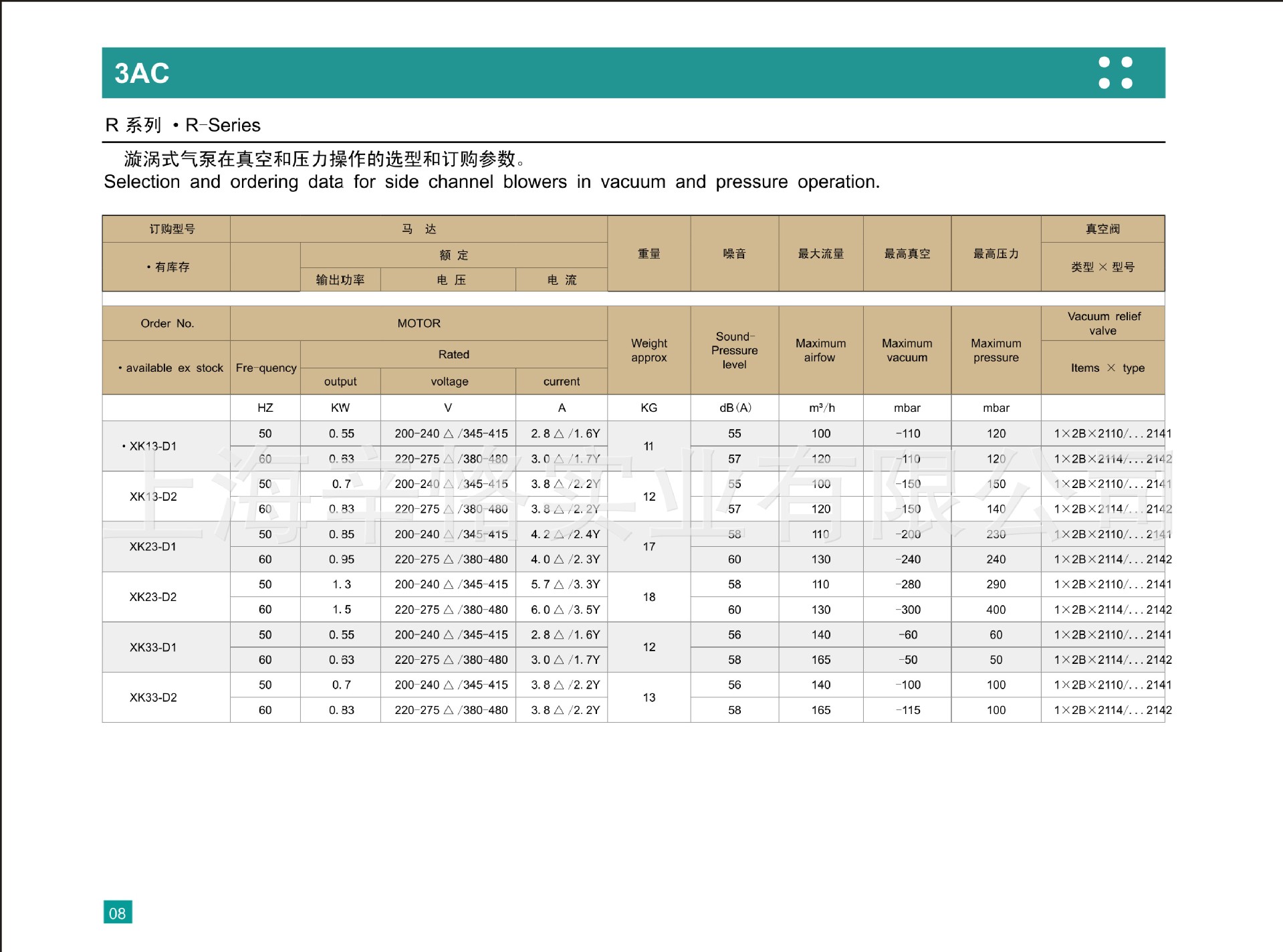Click current value '5.7△/3.3Y'

point(566,584)
